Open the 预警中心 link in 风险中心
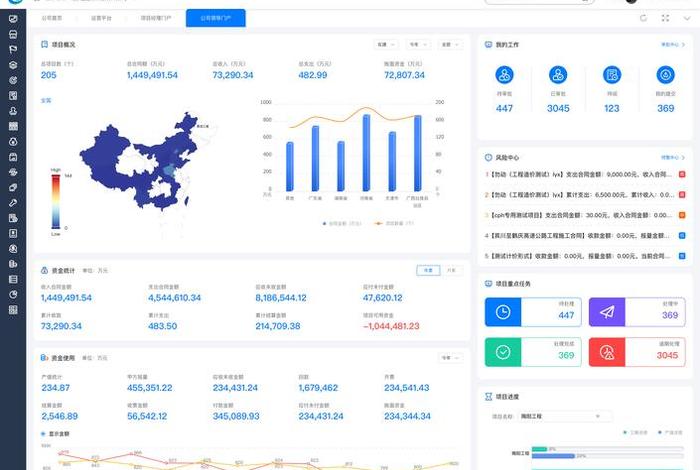 [x=673, y=158]
